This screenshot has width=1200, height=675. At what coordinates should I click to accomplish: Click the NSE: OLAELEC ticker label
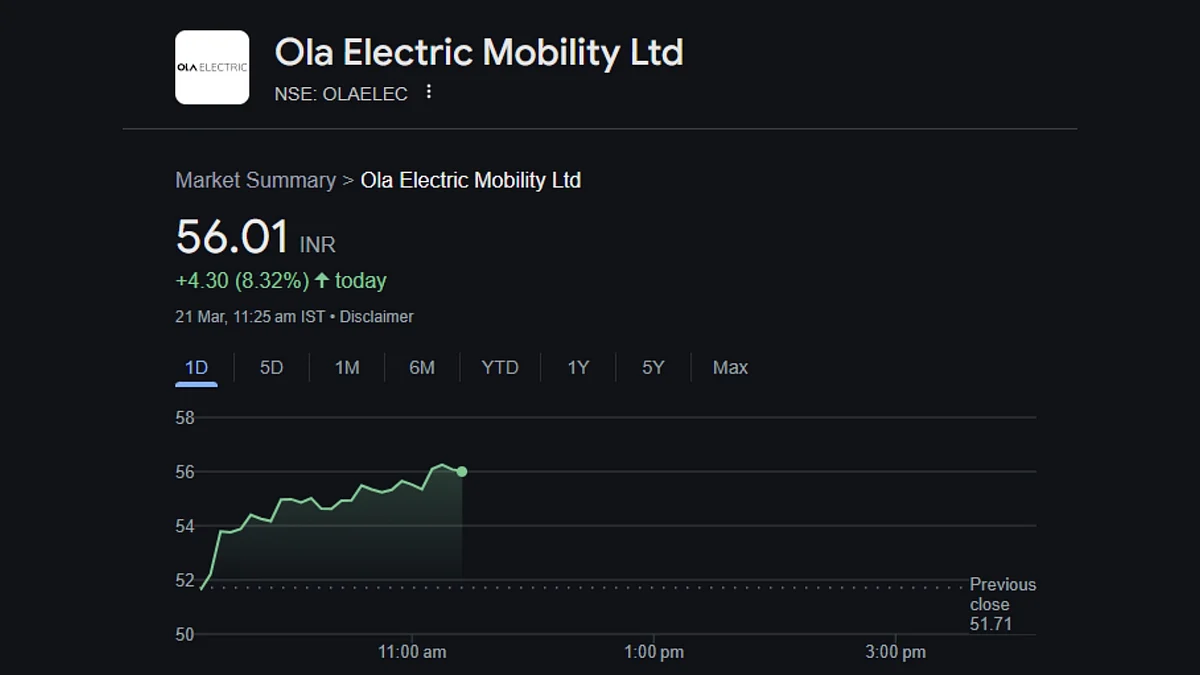(341, 94)
